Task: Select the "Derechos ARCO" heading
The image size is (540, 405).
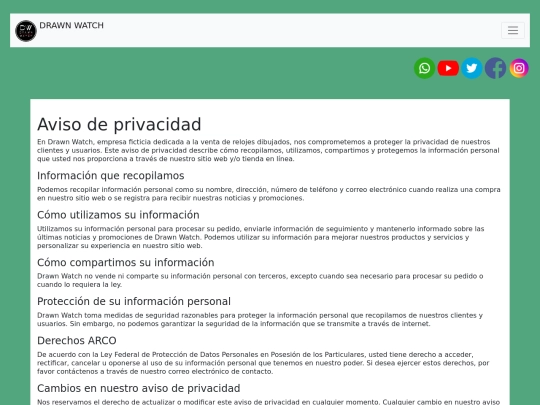Action: (77, 341)
